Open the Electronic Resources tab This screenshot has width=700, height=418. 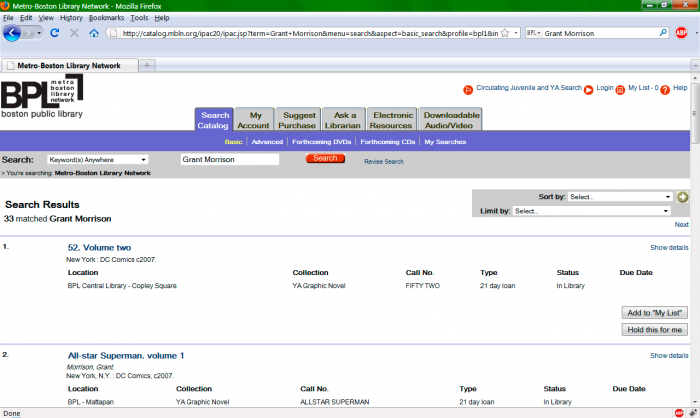[x=392, y=120]
